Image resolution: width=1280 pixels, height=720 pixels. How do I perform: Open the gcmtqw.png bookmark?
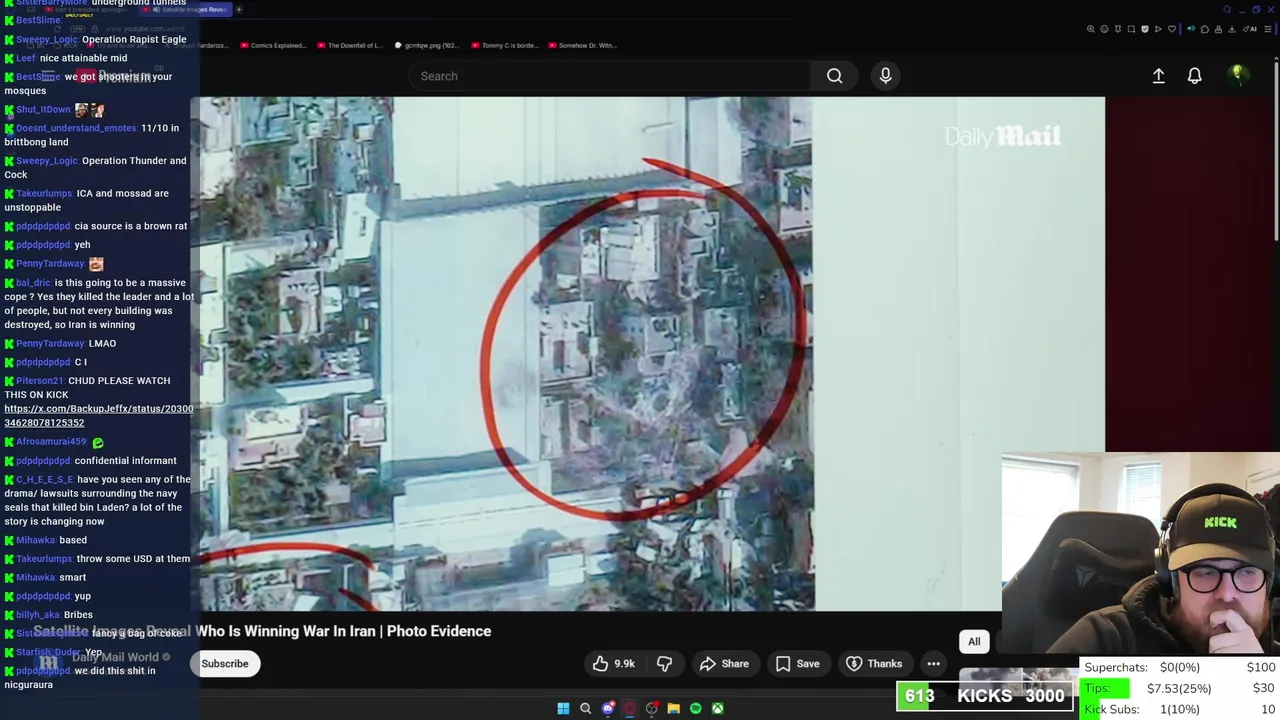(427, 45)
